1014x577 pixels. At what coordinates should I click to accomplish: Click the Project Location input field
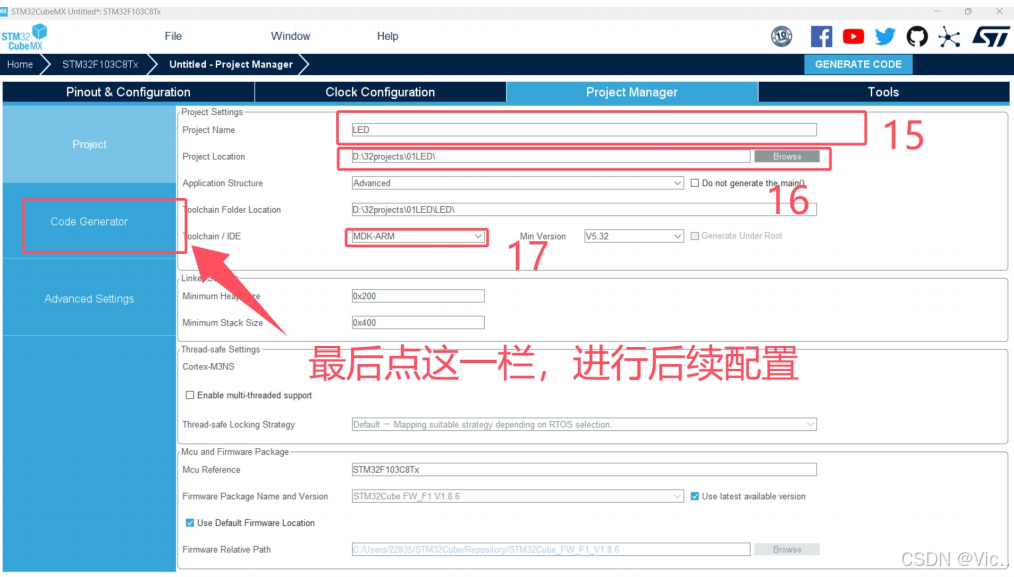click(551, 157)
